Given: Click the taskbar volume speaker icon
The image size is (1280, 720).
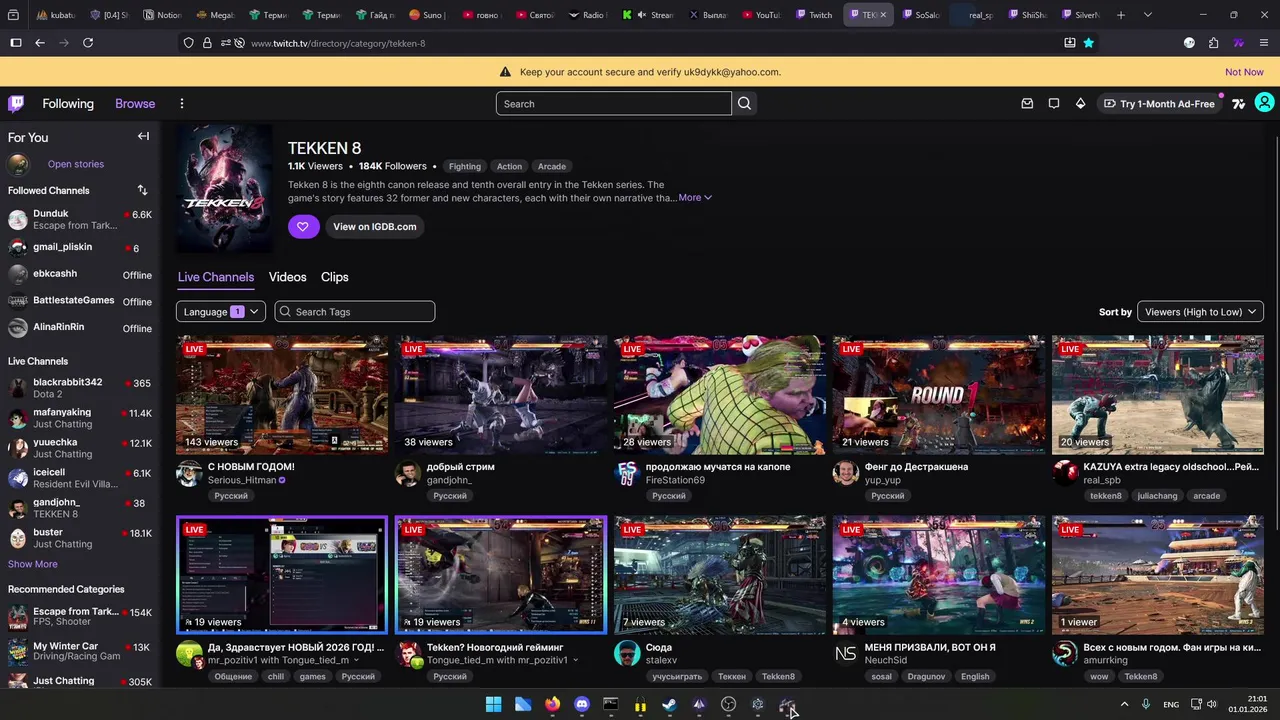Looking at the screenshot, I should coord(1211,705).
